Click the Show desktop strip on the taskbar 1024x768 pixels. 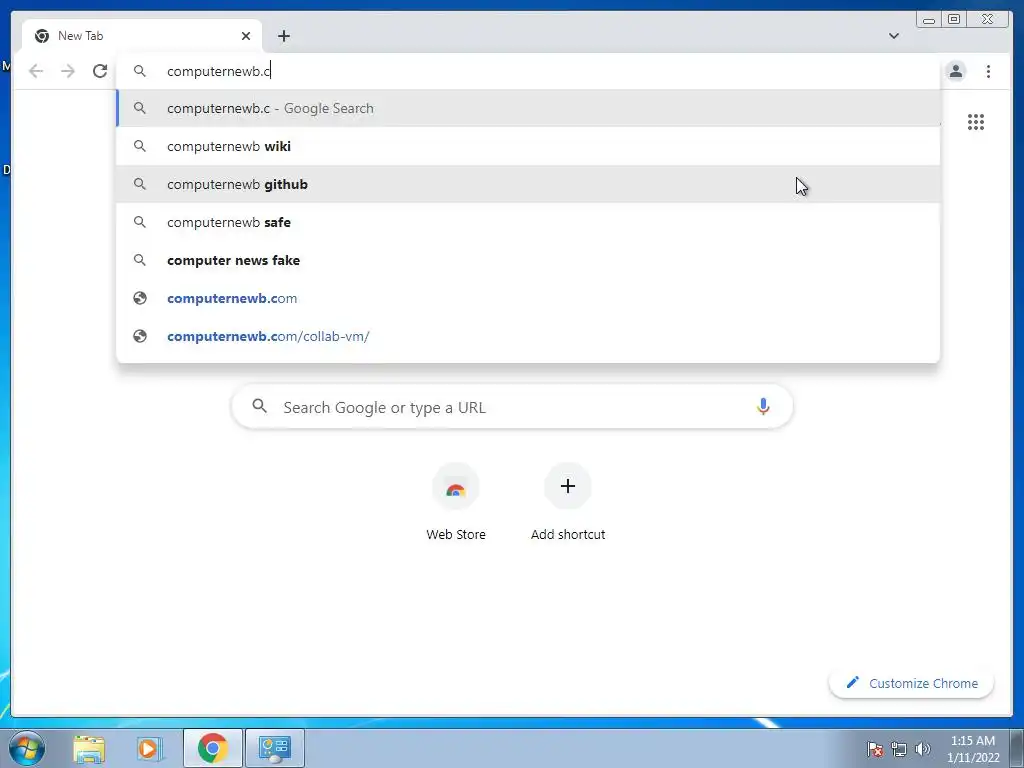[x=1017, y=748]
